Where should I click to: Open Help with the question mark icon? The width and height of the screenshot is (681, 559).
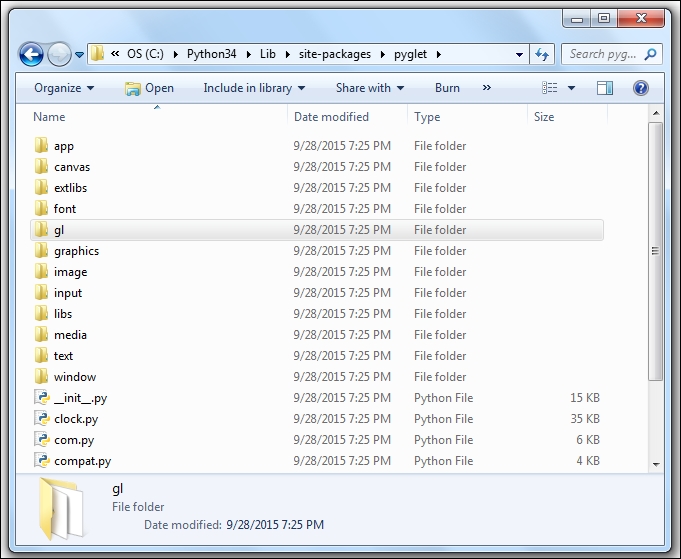coord(641,88)
